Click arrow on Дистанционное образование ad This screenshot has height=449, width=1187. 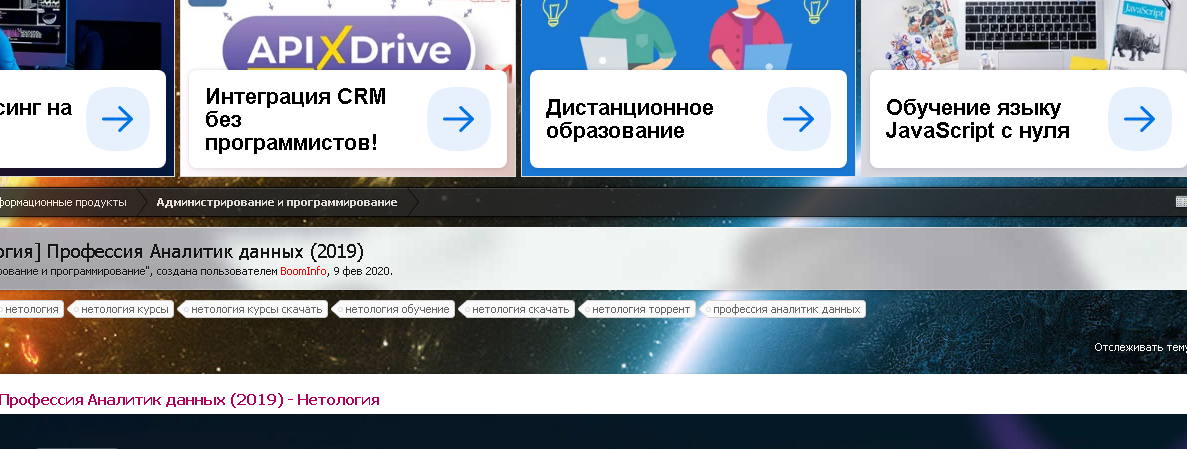[799, 119]
